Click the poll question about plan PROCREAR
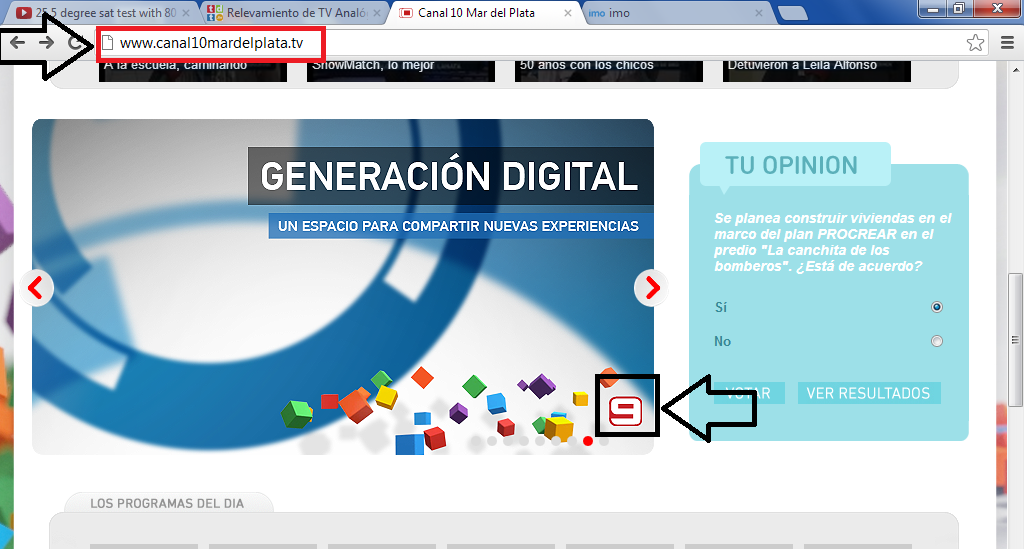The image size is (1024, 549). tap(833, 242)
